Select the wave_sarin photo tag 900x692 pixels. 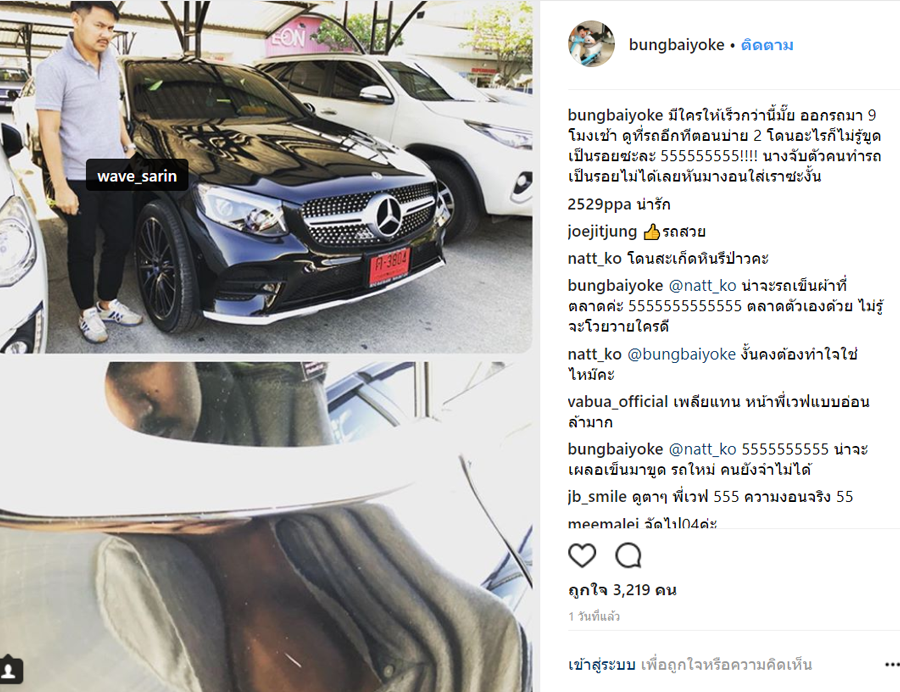click(x=137, y=176)
